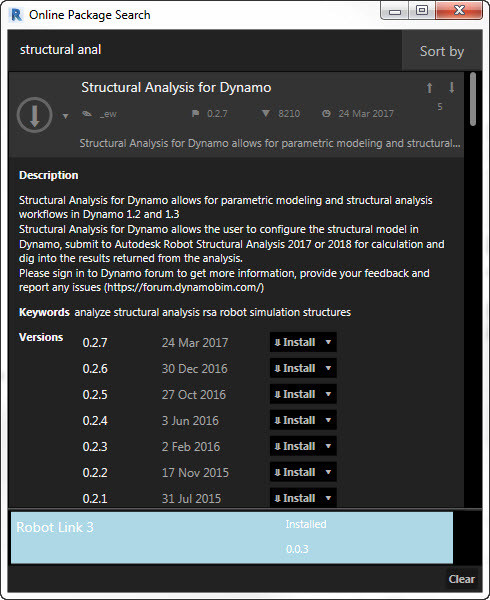The image size is (490, 600).
Task: Click the truncated package summary line
Action: tap(270, 143)
